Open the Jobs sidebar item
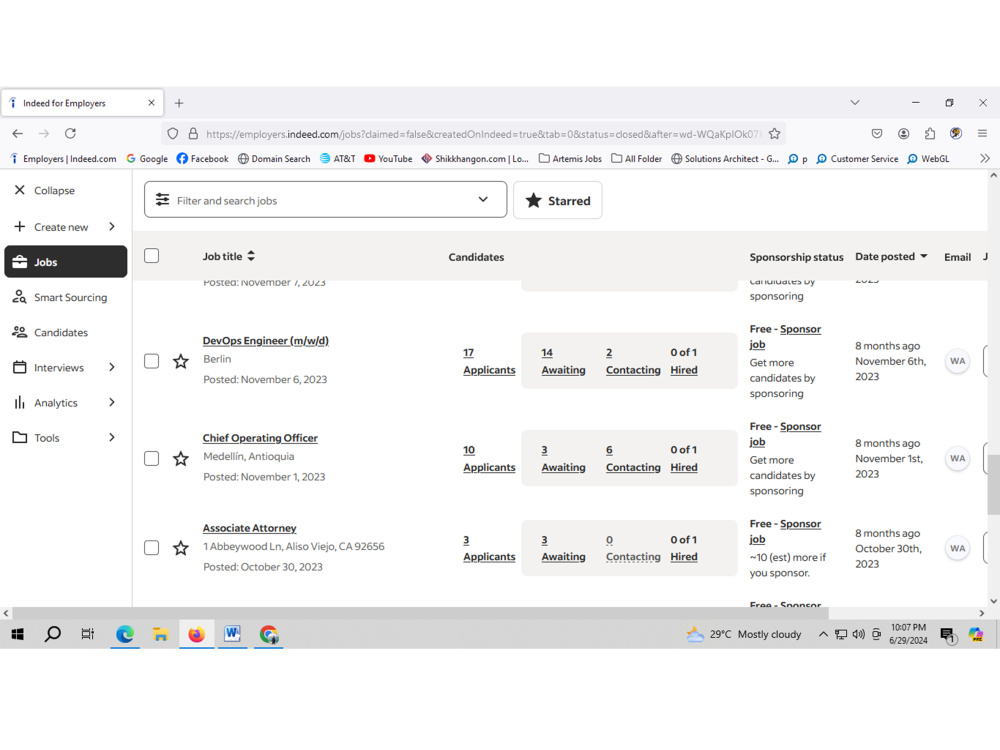 (66, 261)
